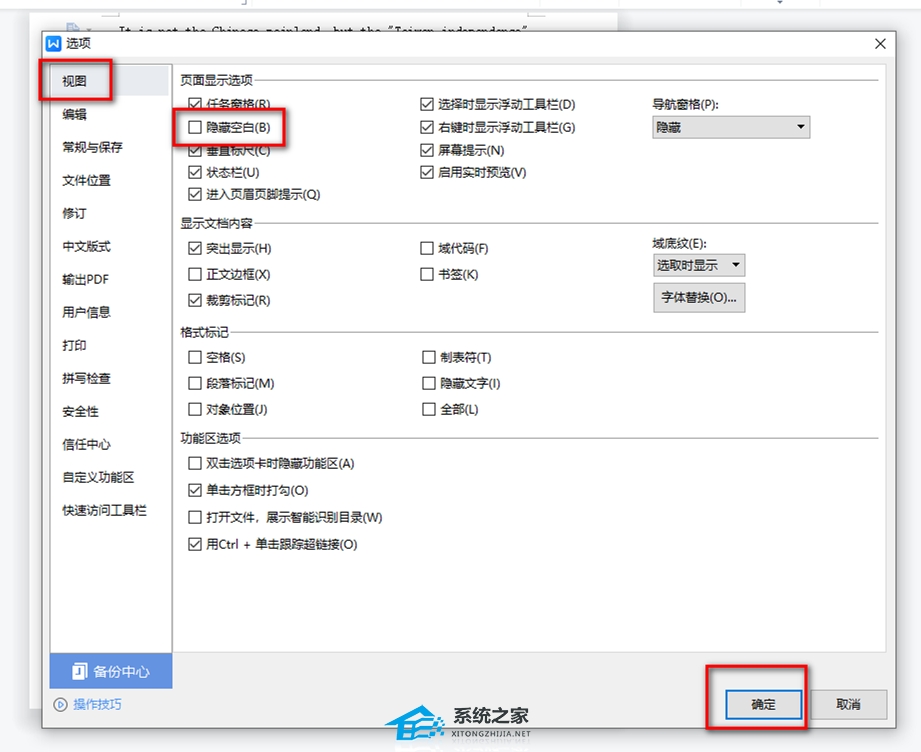This screenshot has width=921, height=752.
Task: Toggle 启用实时预览(V) checkbox
Action: (427, 172)
